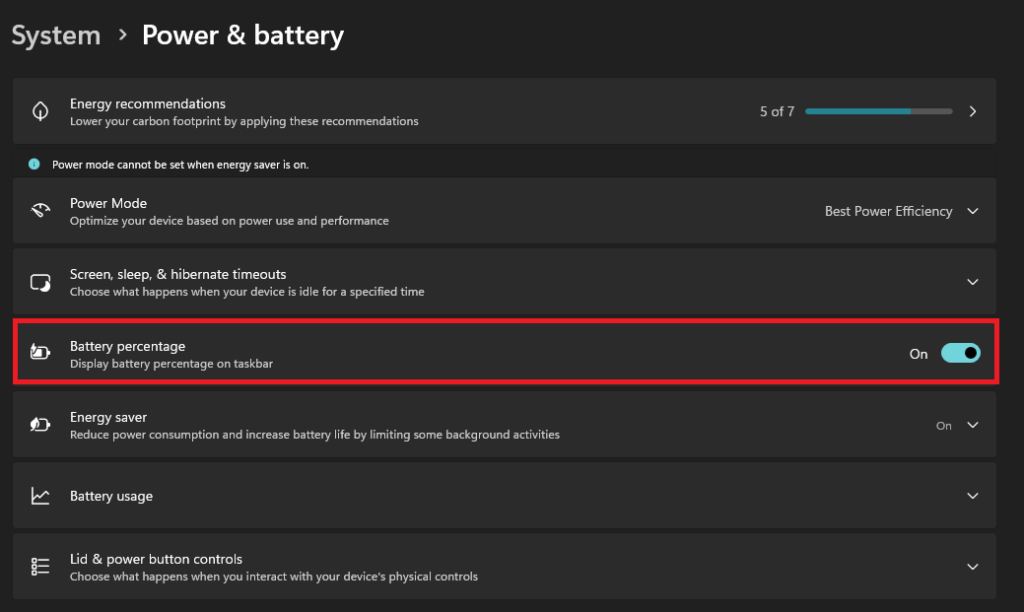
Task: Go back to System in breadcrumb
Action: pyautogui.click(x=56, y=36)
